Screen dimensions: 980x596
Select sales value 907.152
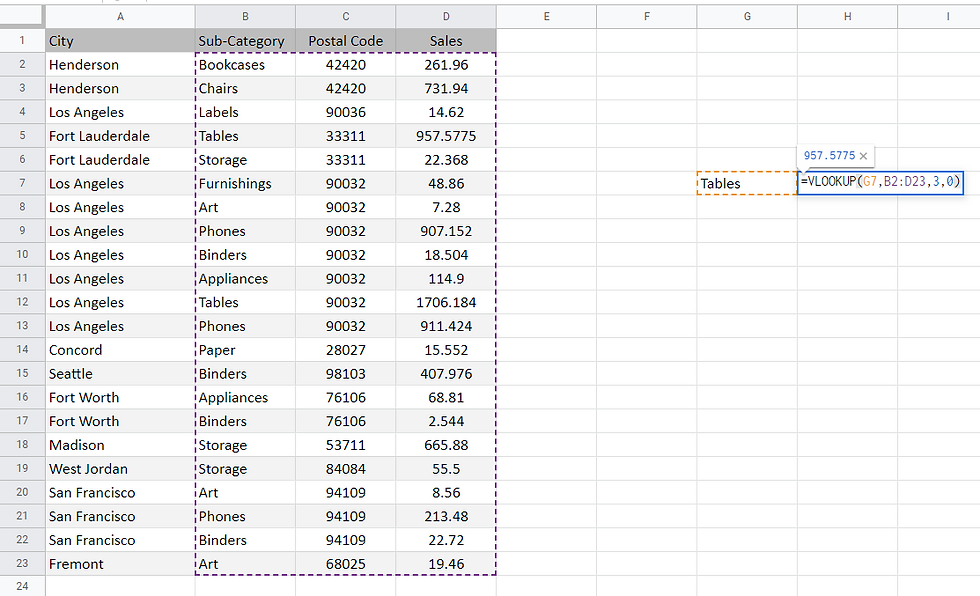(x=446, y=231)
